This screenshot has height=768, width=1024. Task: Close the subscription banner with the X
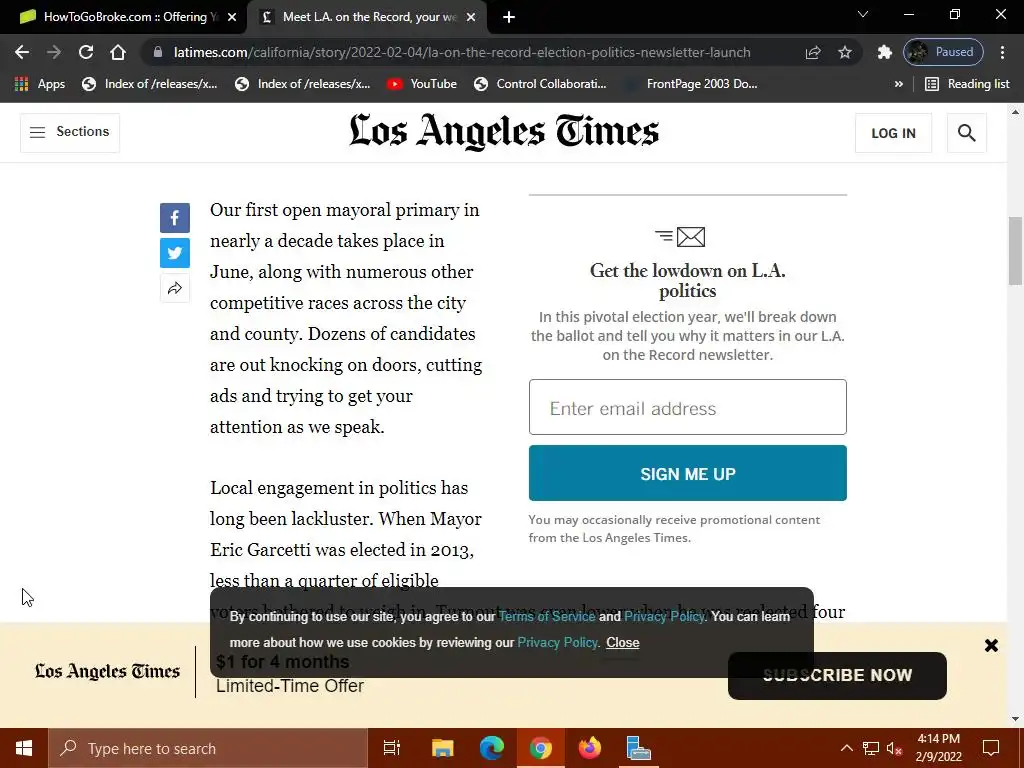click(991, 646)
